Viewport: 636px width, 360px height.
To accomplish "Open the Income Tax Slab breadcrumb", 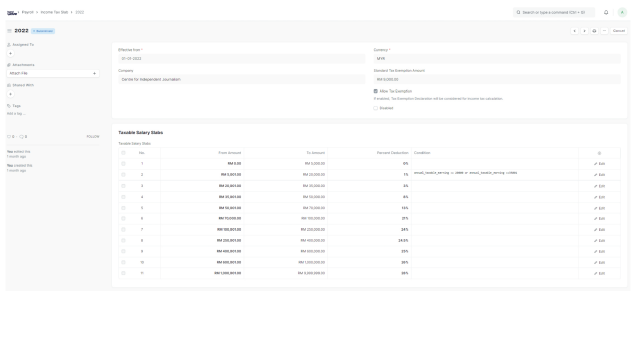I will click(x=54, y=12).
